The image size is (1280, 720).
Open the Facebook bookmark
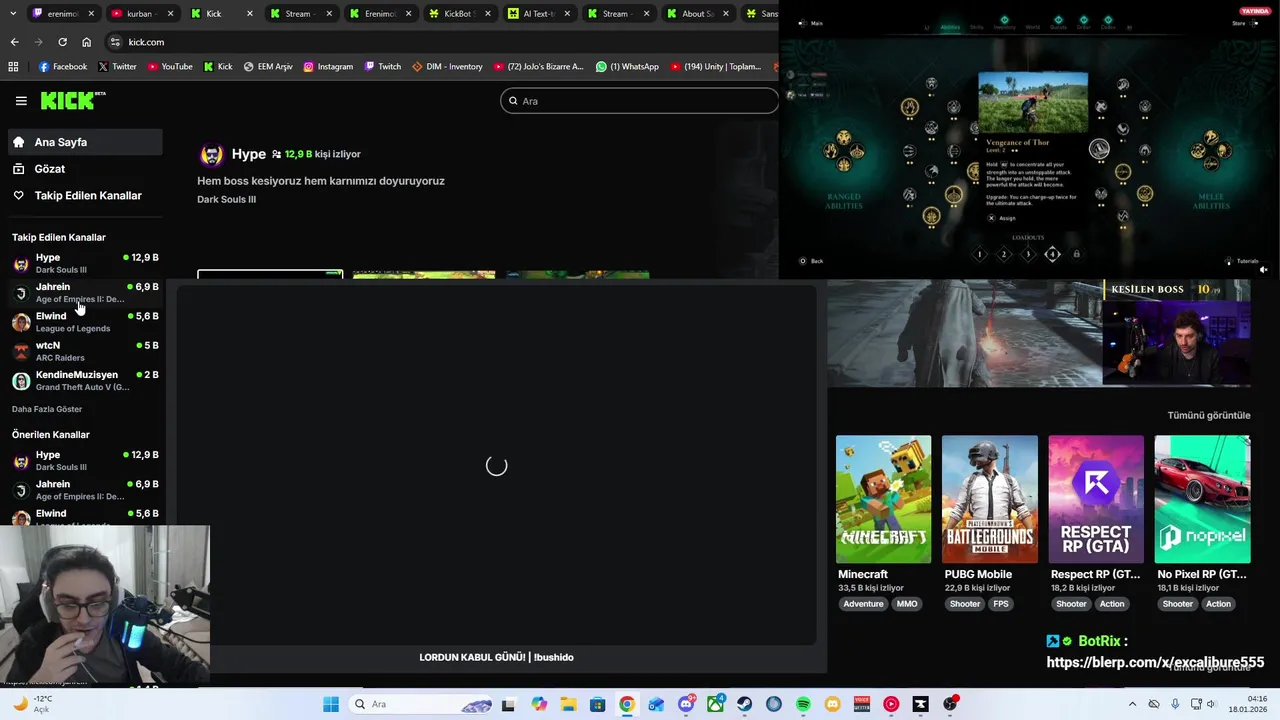click(62, 67)
